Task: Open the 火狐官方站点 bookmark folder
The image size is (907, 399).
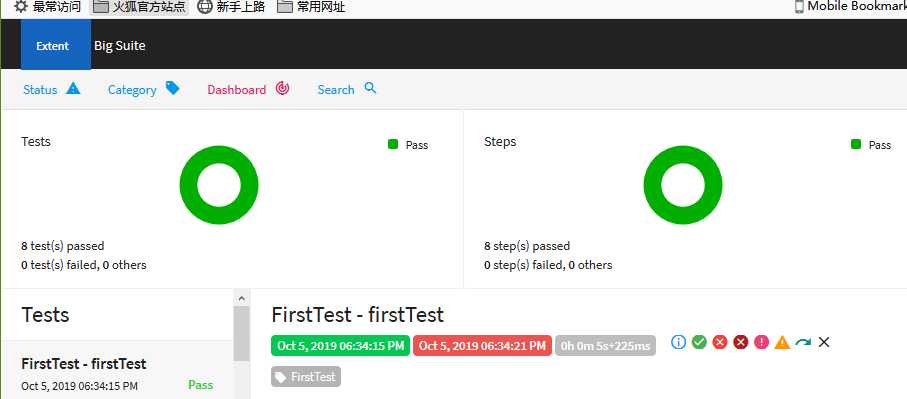Action: coord(140,7)
